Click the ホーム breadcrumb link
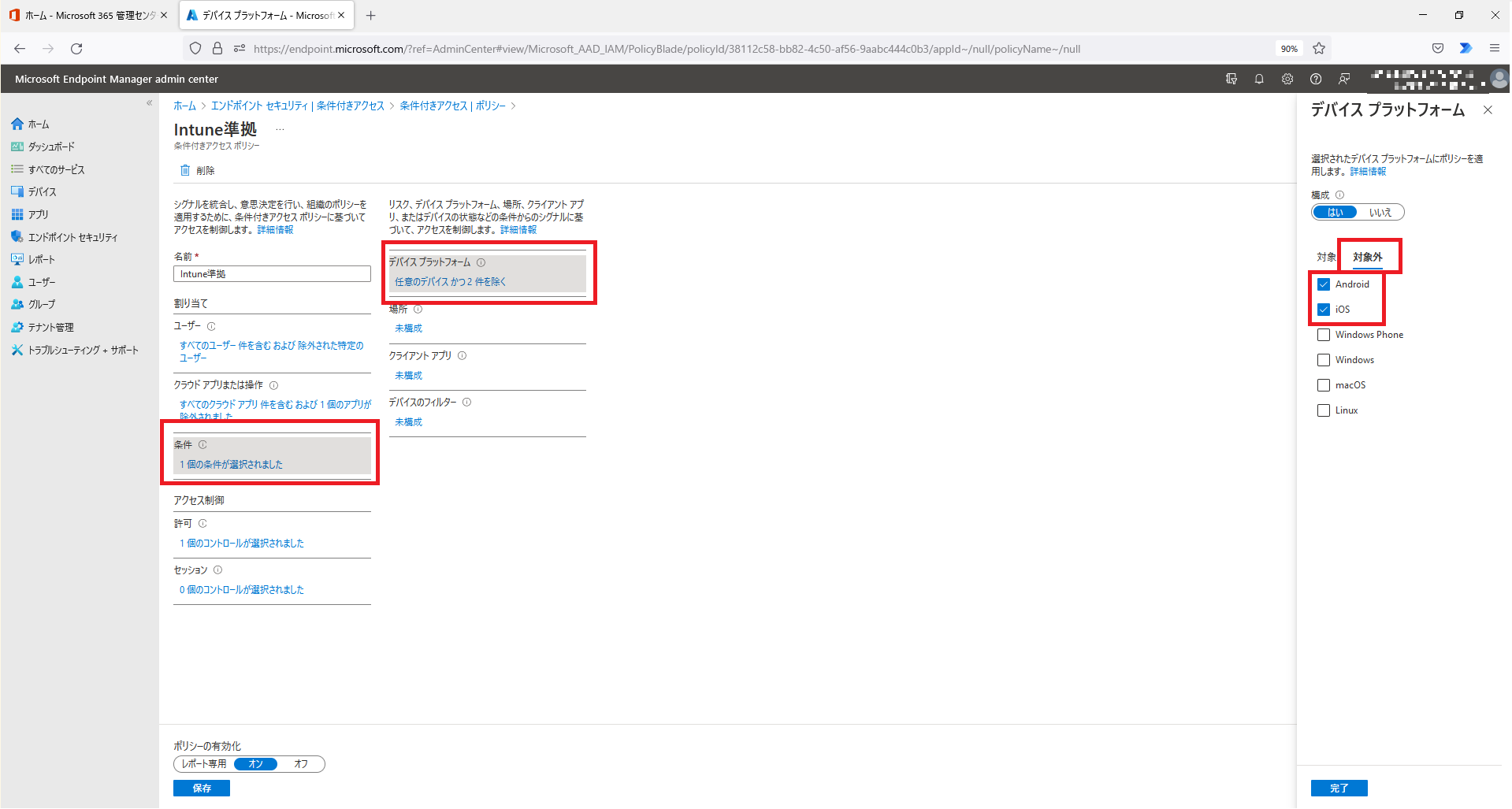 (184, 106)
